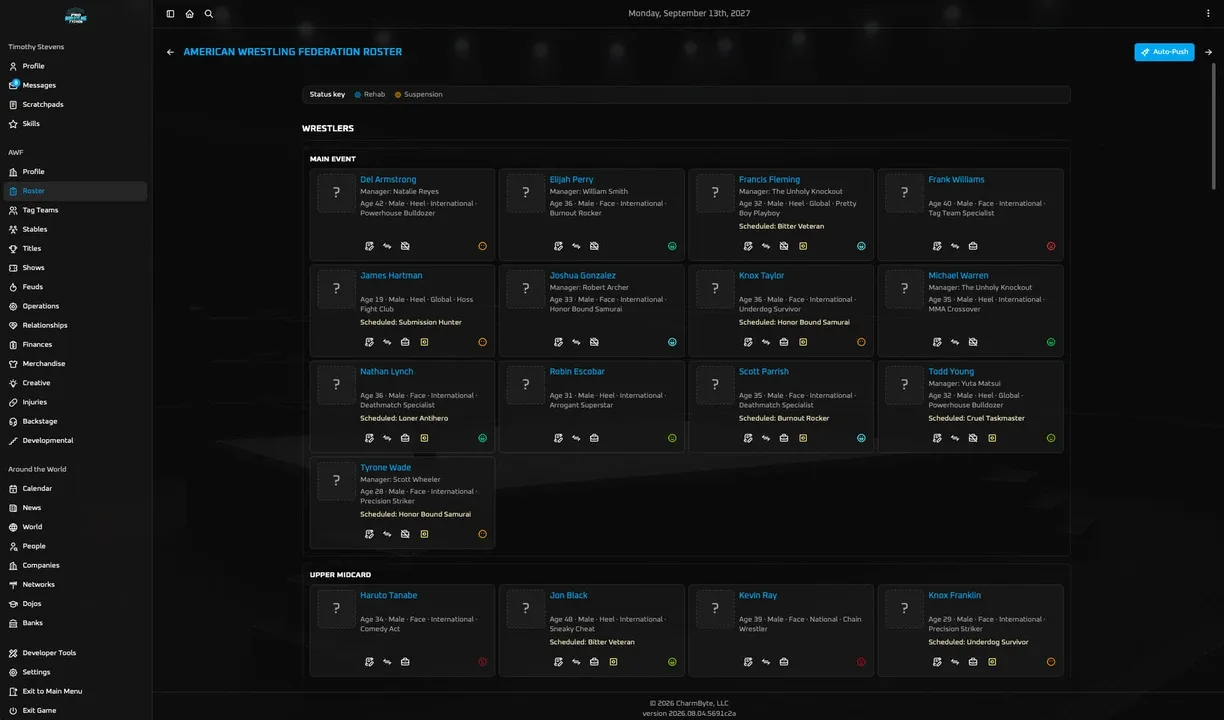Click Exit Game in the sidebar
This screenshot has width=1224, height=720.
pos(75,710)
